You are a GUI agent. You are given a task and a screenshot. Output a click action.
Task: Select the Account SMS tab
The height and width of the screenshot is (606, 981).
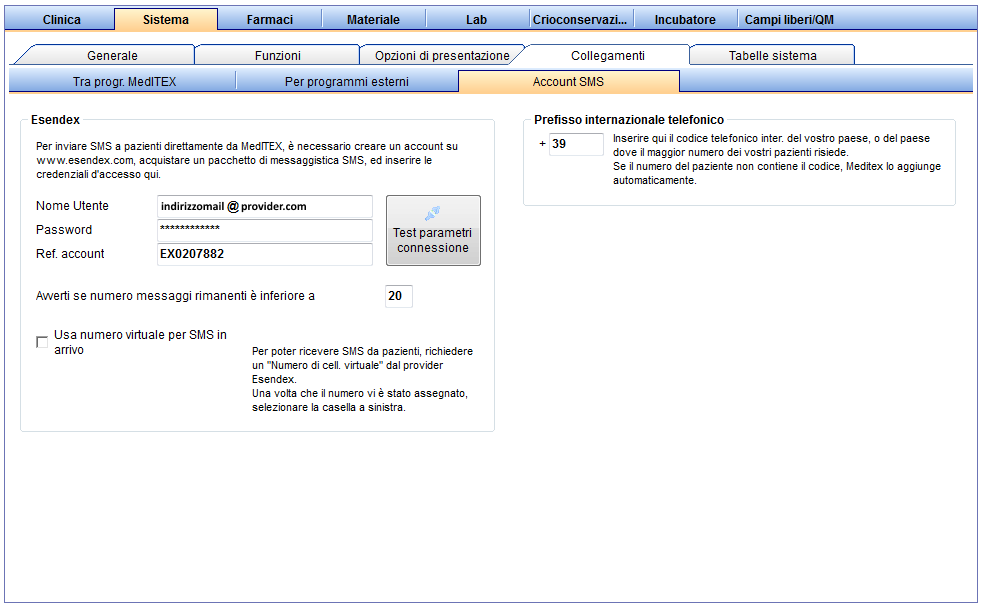click(x=568, y=81)
